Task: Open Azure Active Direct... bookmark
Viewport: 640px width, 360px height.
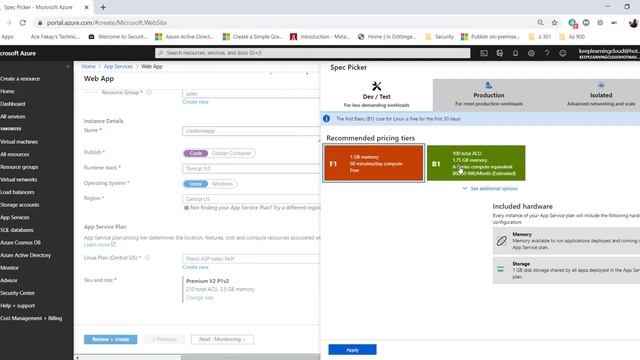Action: click(x=184, y=37)
